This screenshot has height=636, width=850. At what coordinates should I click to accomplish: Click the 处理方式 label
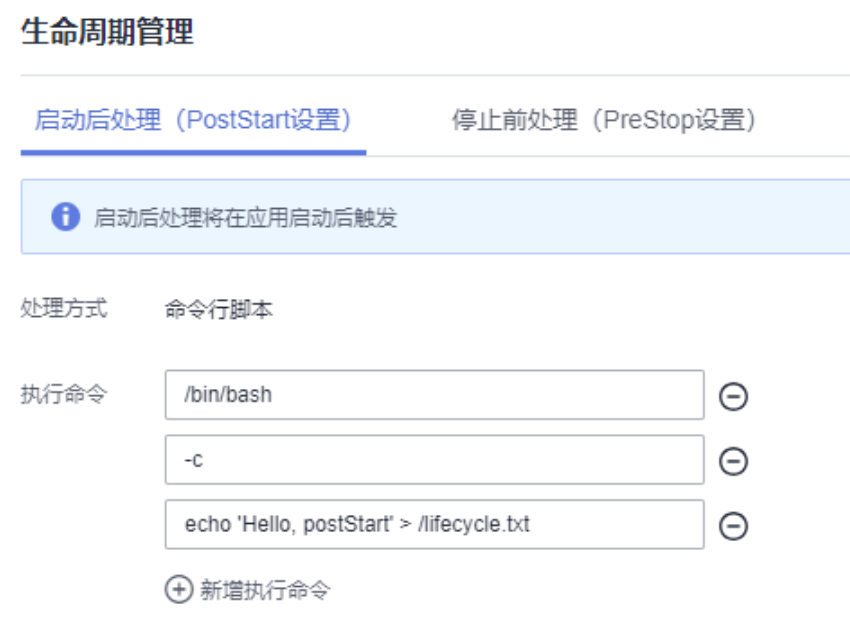point(64,308)
